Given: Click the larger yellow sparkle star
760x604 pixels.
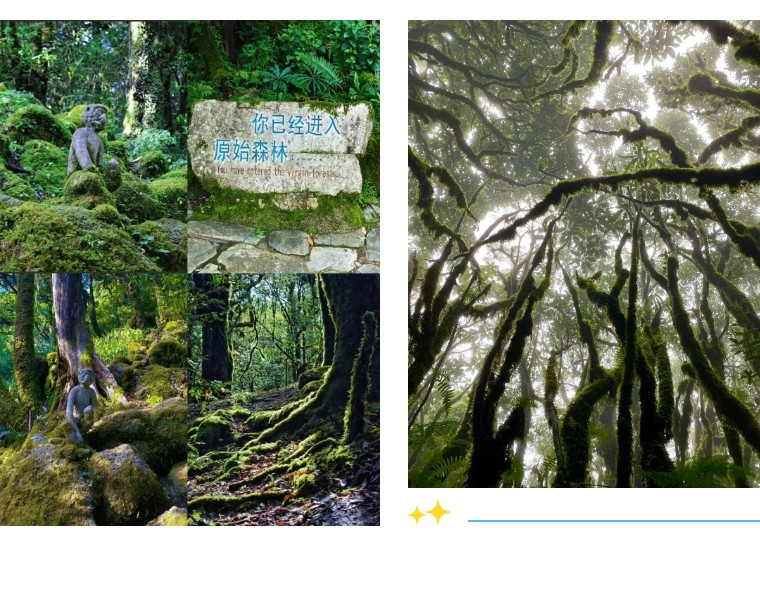Looking at the screenshot, I should (438, 511).
